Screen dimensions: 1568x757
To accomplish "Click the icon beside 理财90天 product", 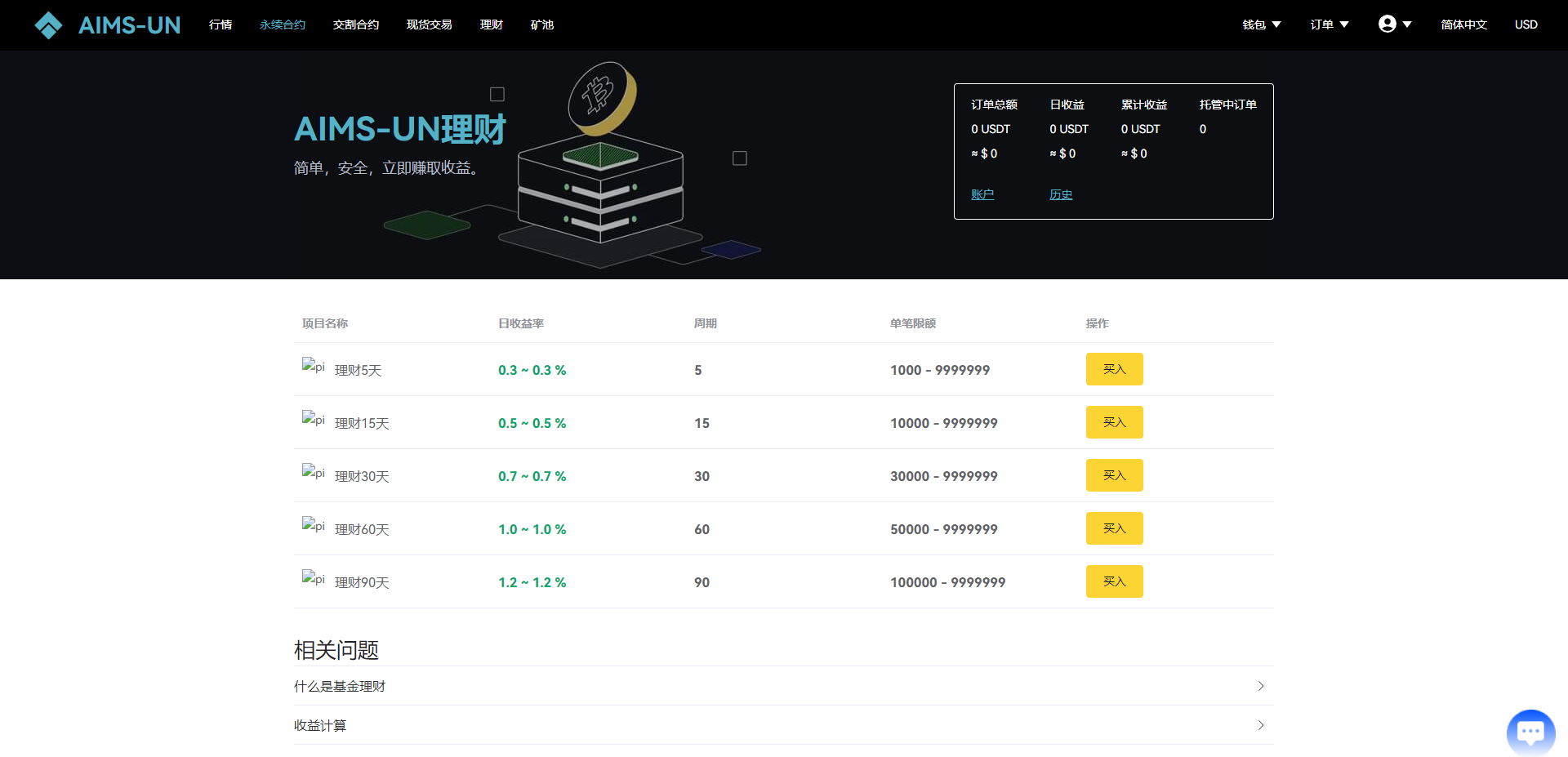I will pos(313,579).
